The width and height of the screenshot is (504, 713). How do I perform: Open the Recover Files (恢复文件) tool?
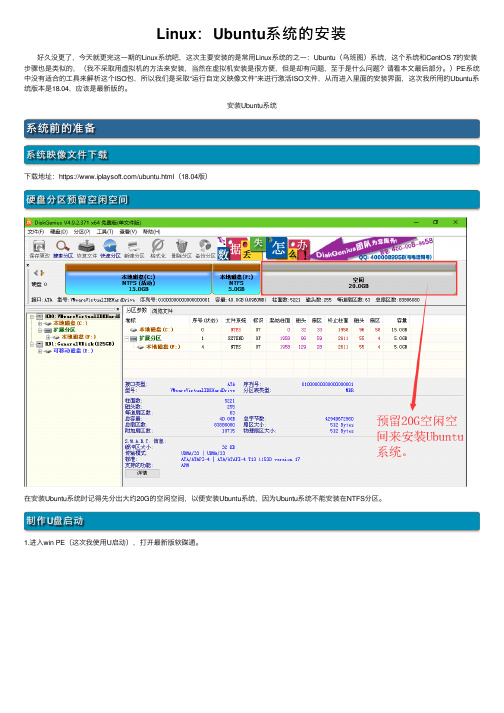86,249
